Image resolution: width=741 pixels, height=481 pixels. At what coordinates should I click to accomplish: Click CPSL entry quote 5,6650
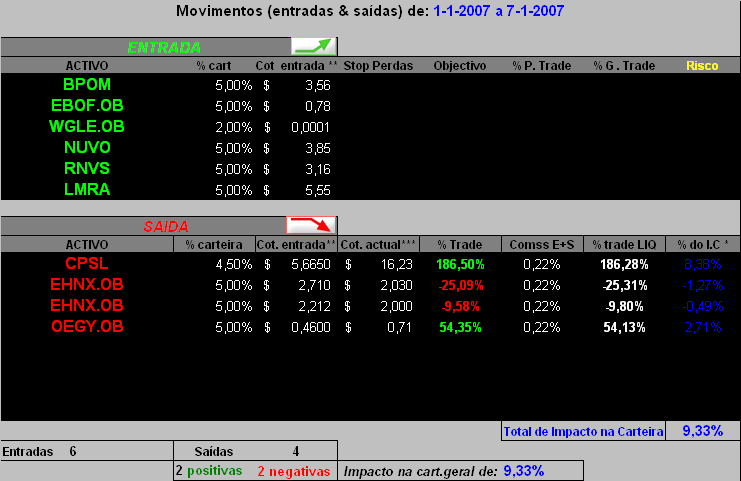(310, 264)
